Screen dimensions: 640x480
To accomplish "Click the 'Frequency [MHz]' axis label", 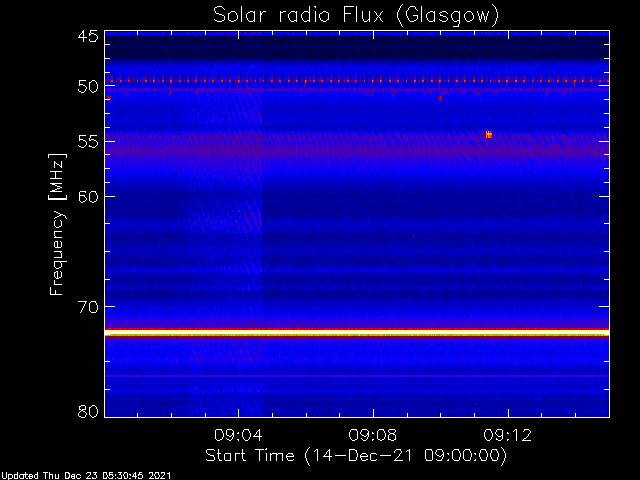I will click(x=57, y=224).
